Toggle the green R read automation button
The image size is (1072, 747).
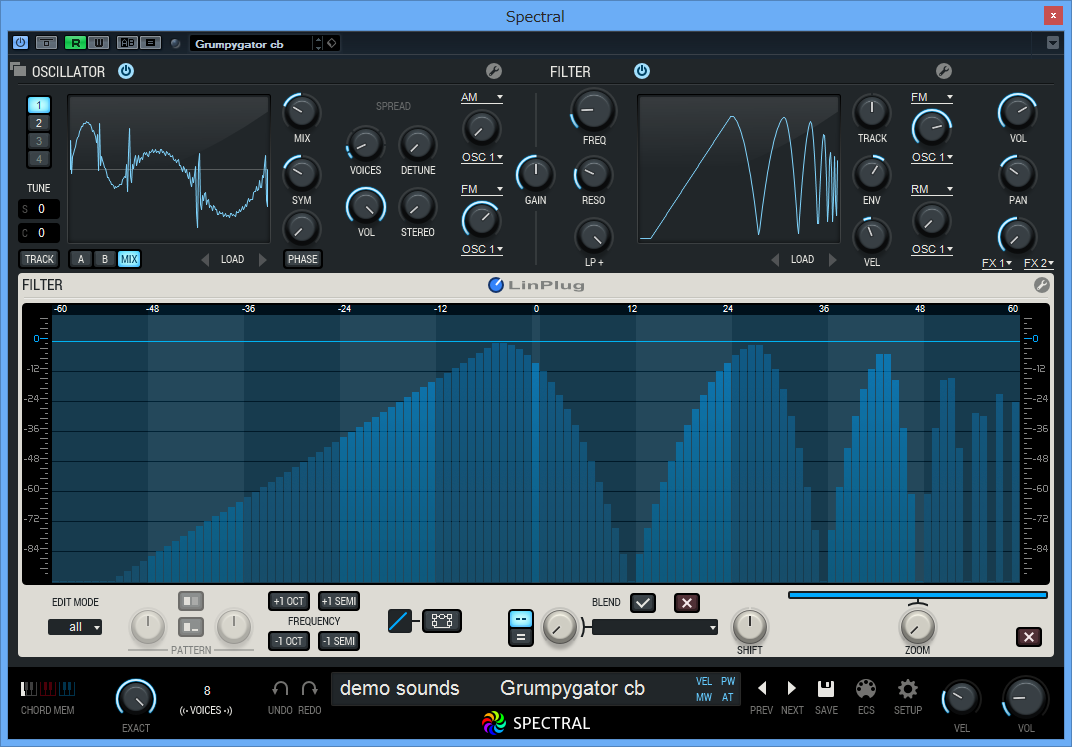[75, 43]
